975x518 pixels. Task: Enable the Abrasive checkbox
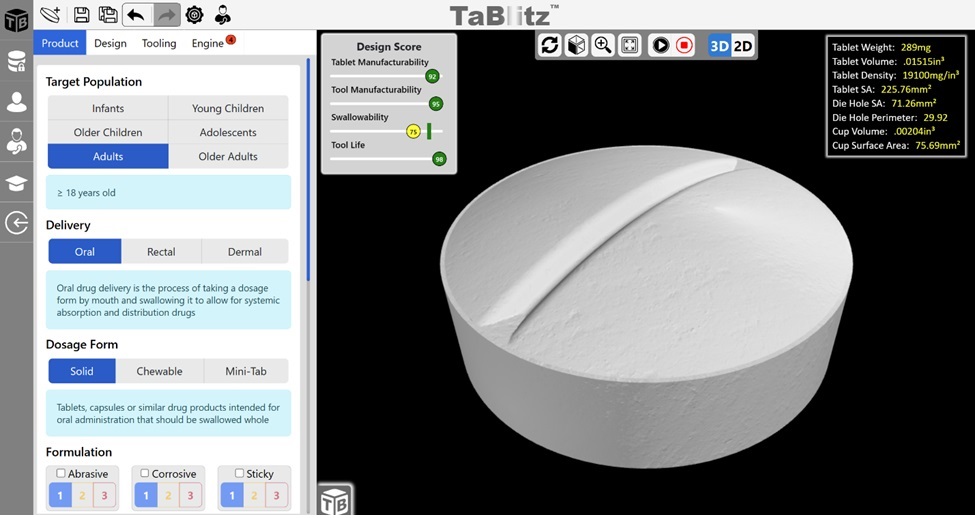point(61,473)
